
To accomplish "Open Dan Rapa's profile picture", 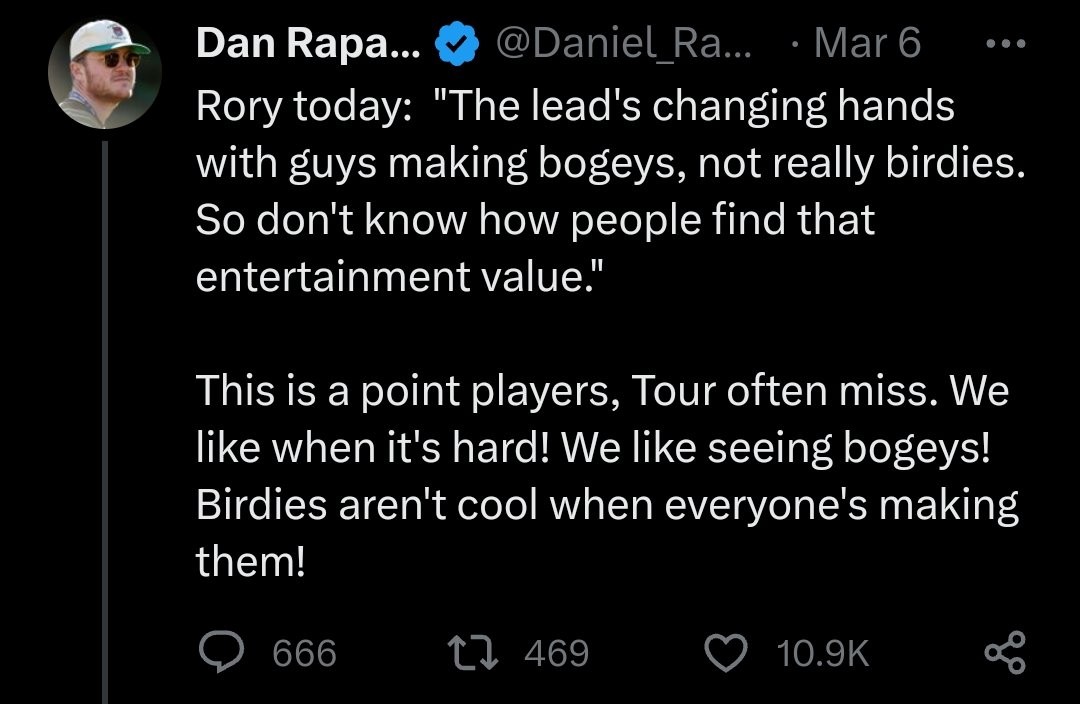I will click(106, 75).
